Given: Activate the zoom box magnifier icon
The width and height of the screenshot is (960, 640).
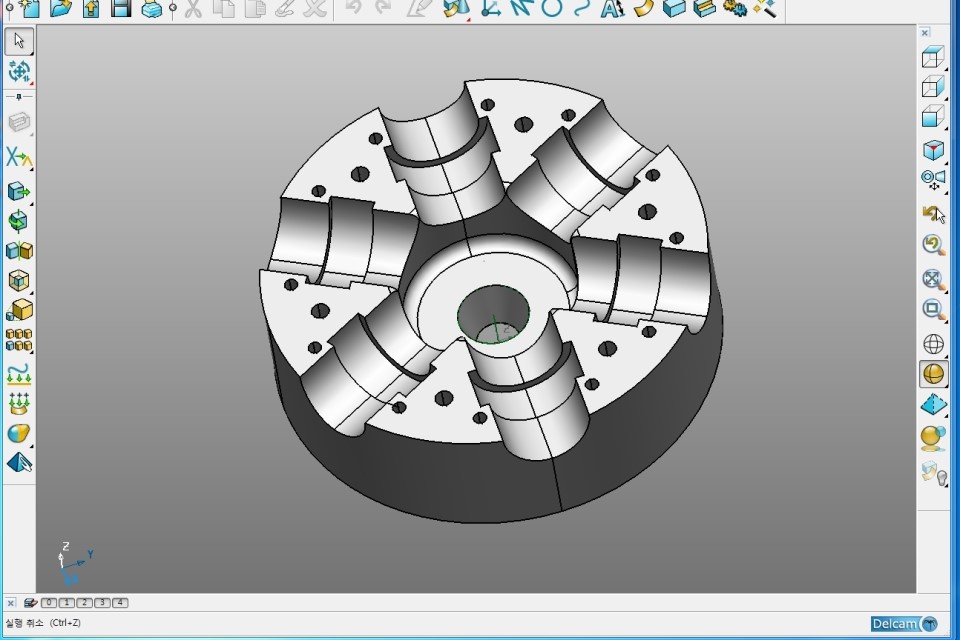Looking at the screenshot, I should (x=933, y=309).
